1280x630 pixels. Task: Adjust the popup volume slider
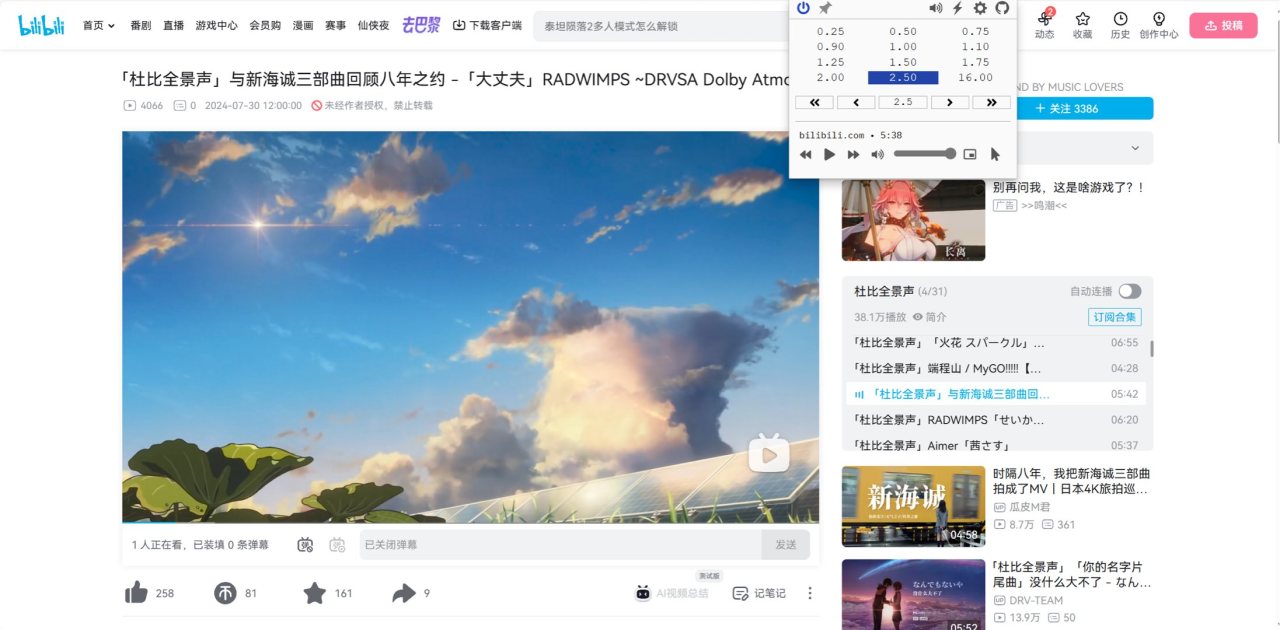point(924,154)
